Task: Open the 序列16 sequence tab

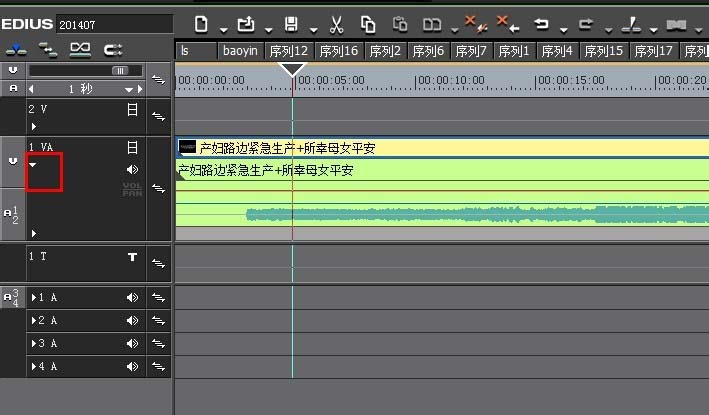Action: coord(339,51)
